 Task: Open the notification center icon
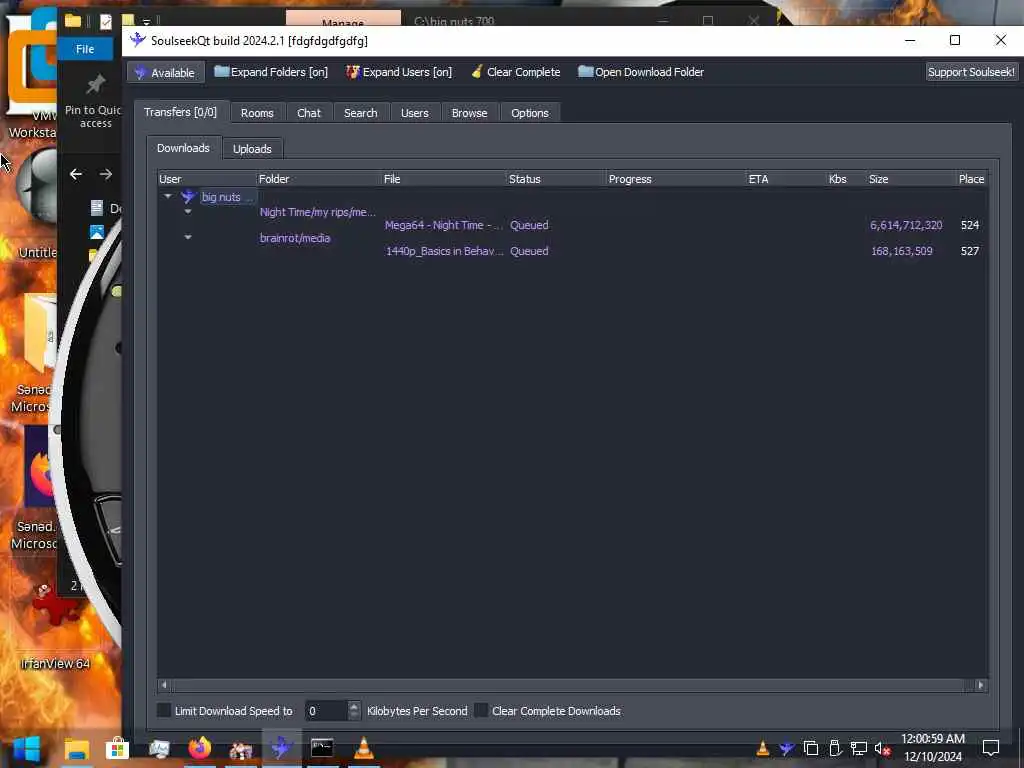click(991, 748)
